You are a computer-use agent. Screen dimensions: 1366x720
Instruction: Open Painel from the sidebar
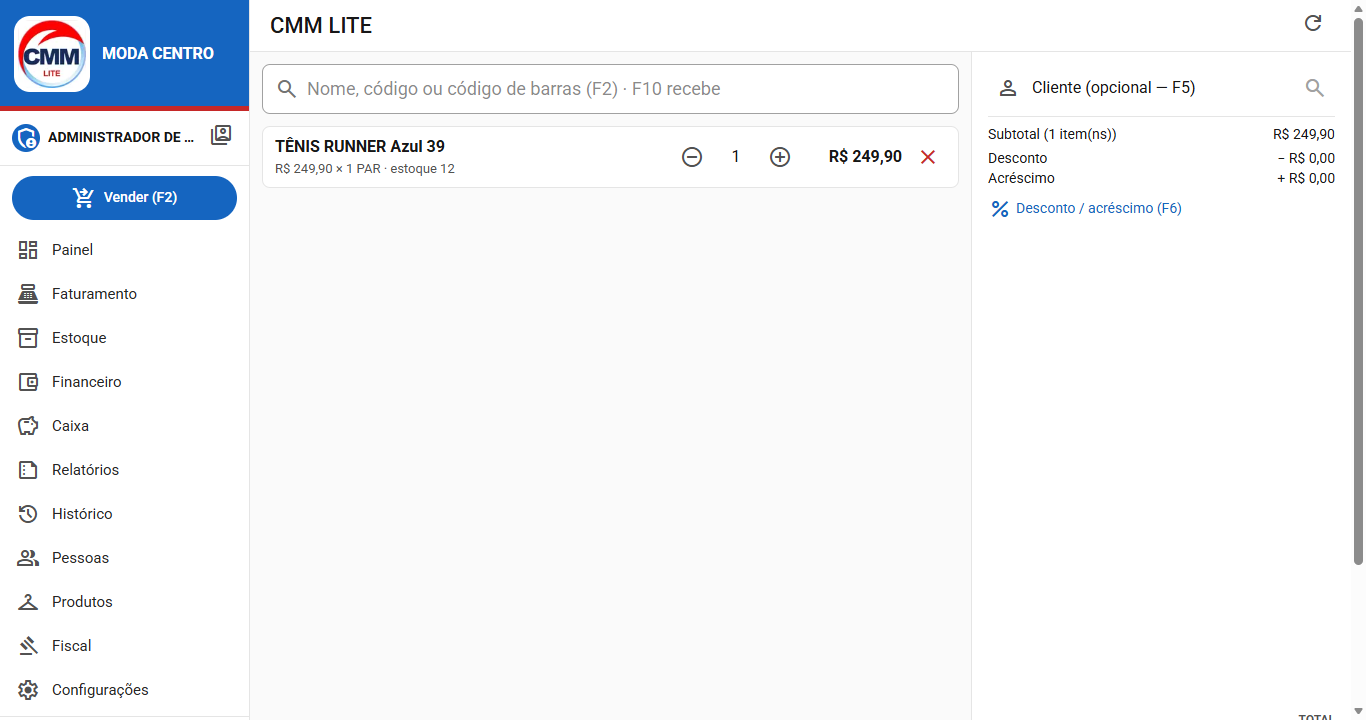[x=124, y=250]
